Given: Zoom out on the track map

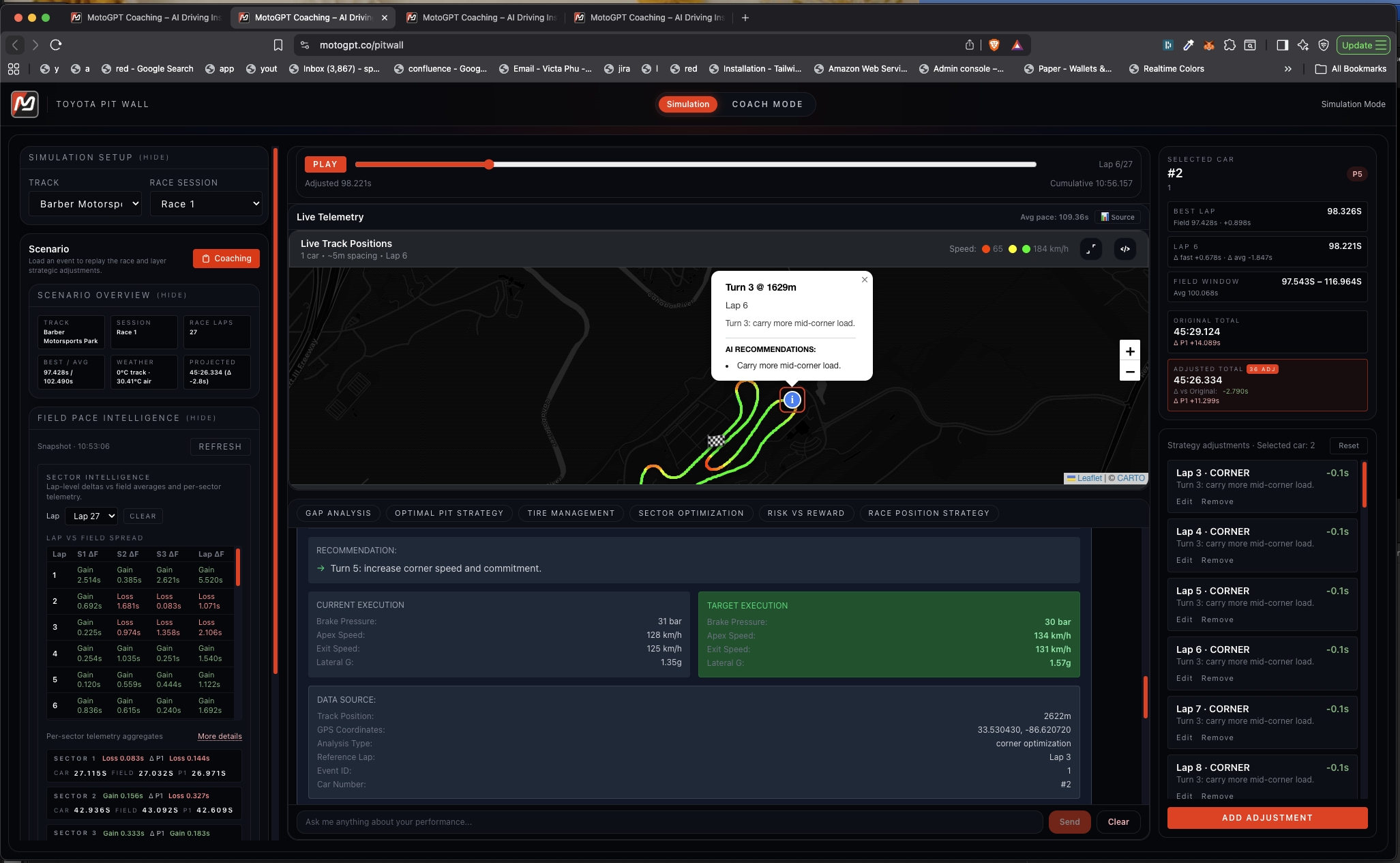Looking at the screenshot, I should (x=1130, y=372).
